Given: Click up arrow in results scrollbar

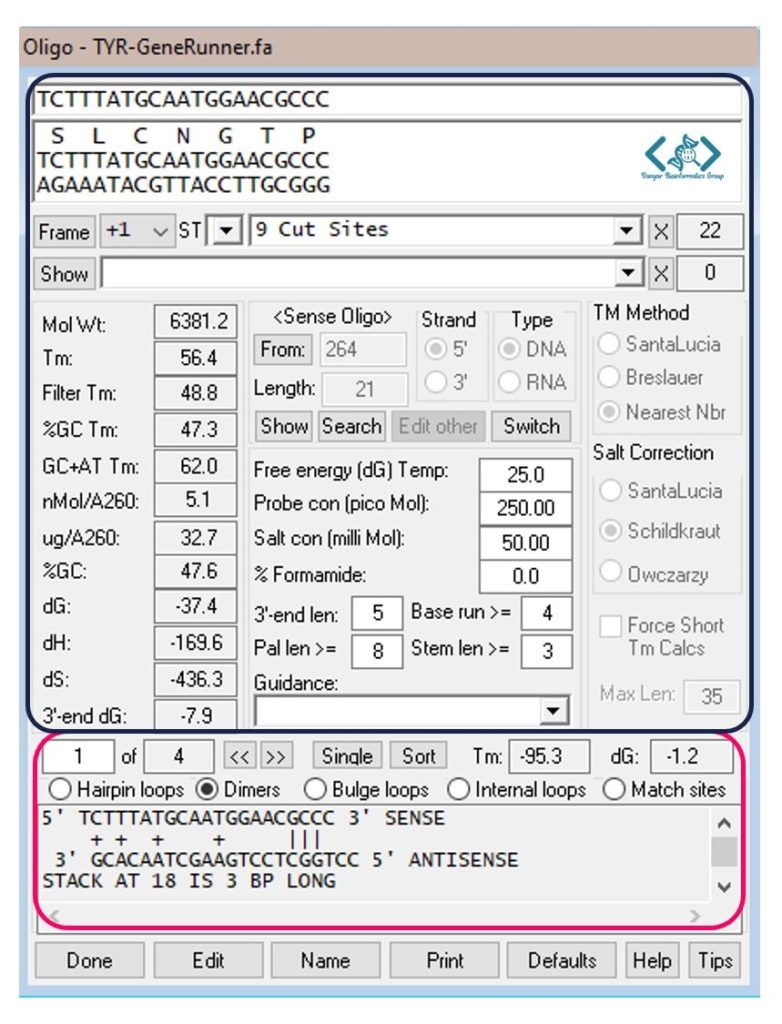Looking at the screenshot, I should pyautogui.click(x=724, y=824).
